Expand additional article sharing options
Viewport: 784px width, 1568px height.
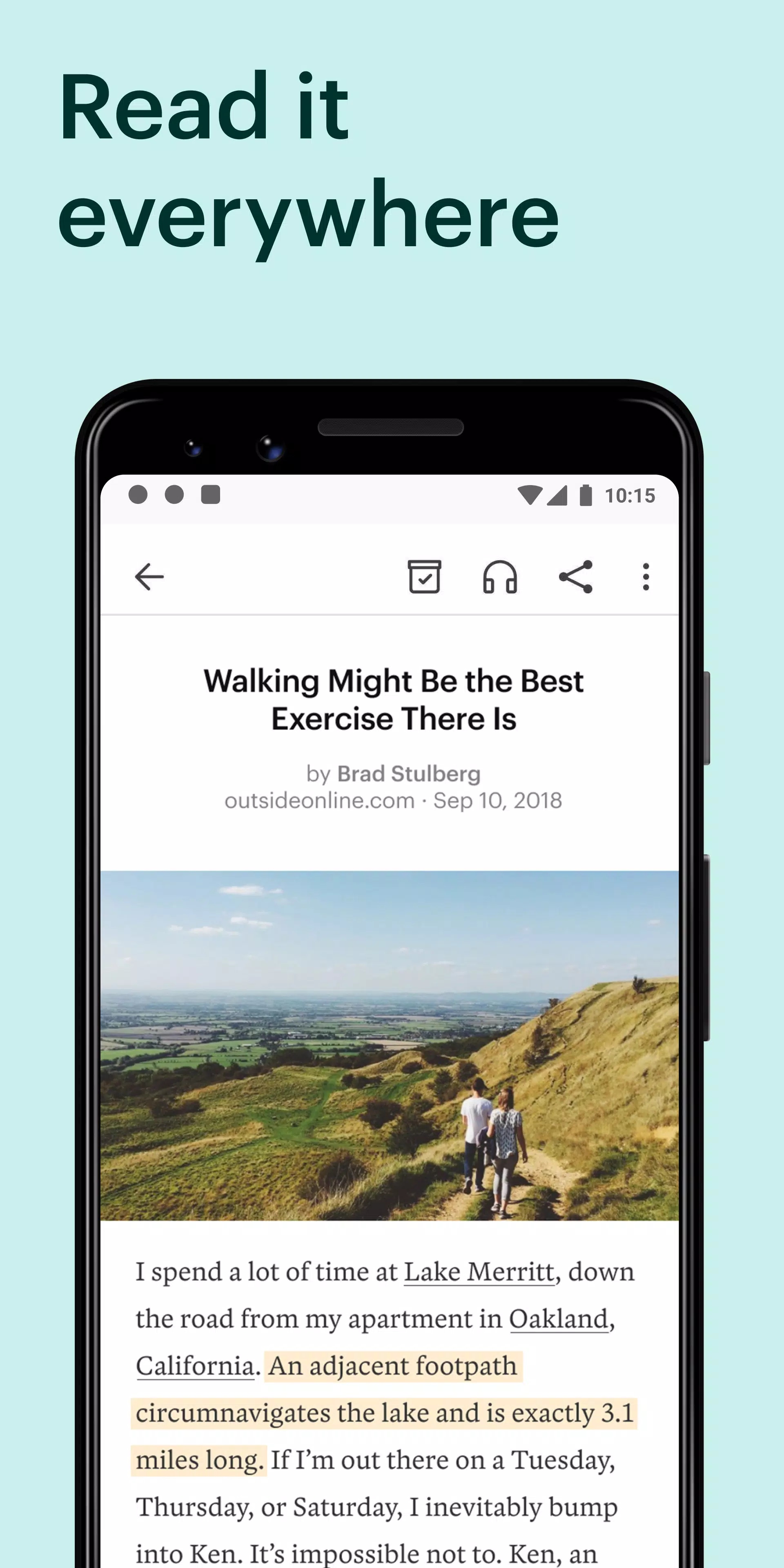(648, 577)
